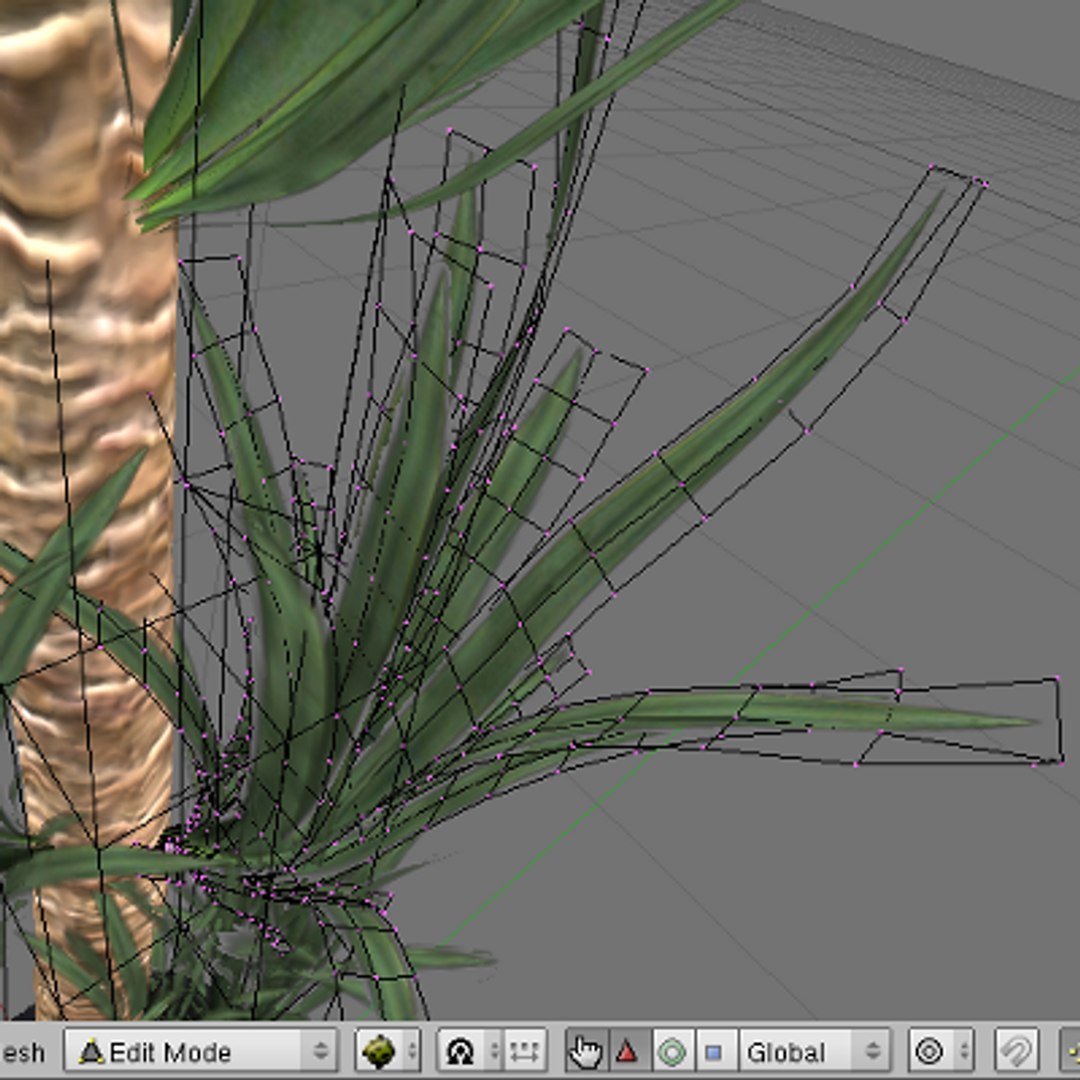Toggle move object centers only button

click(x=526, y=1052)
